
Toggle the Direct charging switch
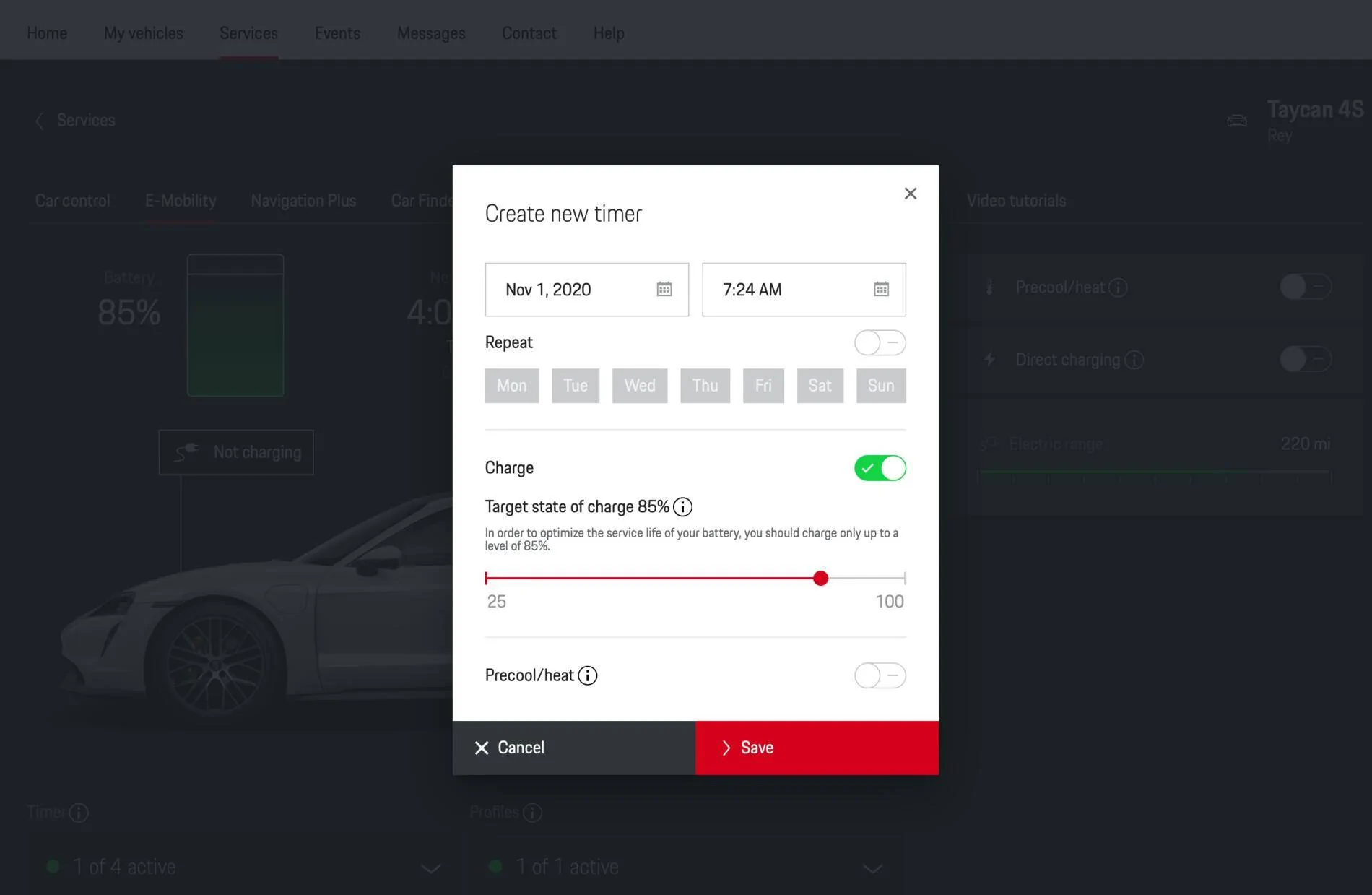[1306, 359]
